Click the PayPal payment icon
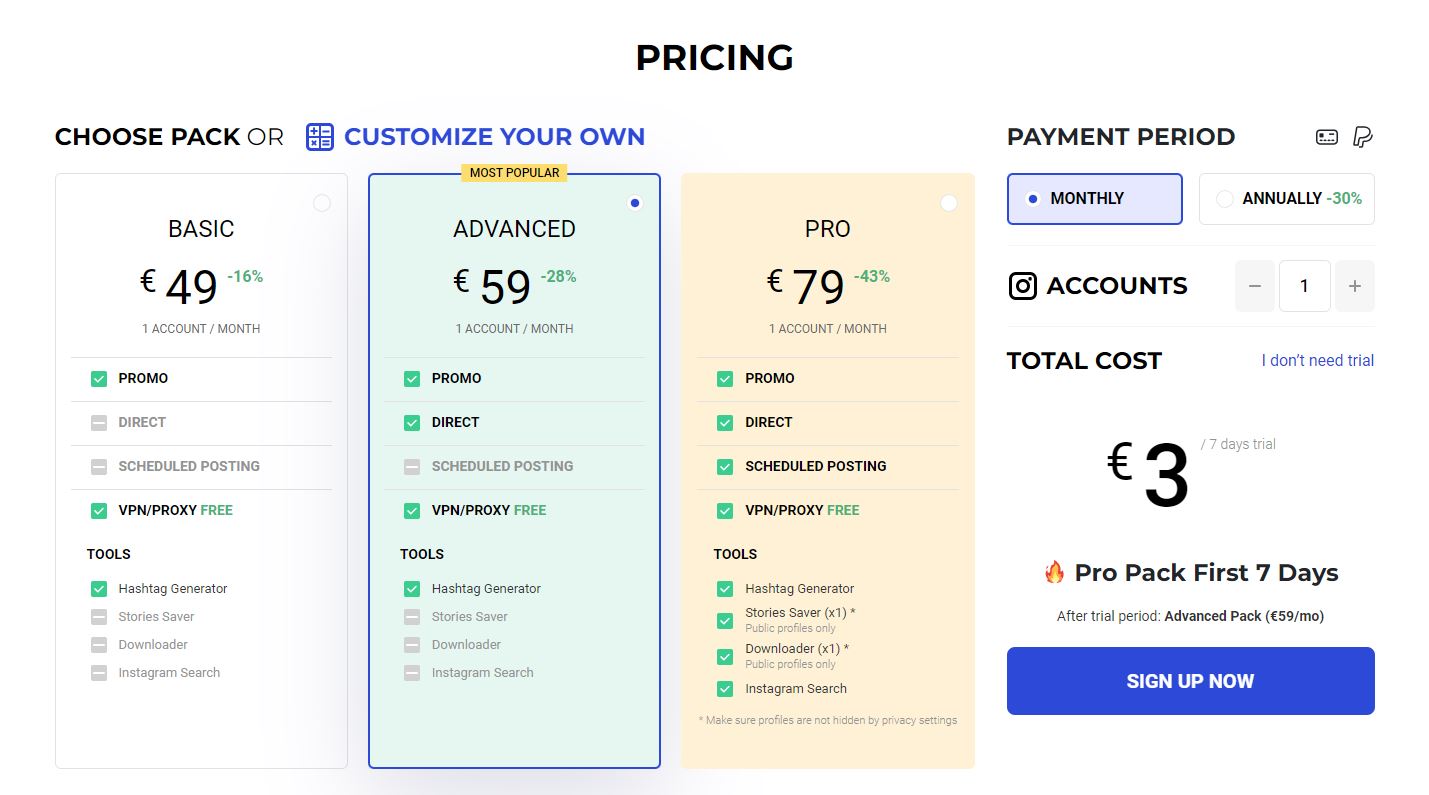Viewport: 1429px width, 795px height. pos(1362,137)
